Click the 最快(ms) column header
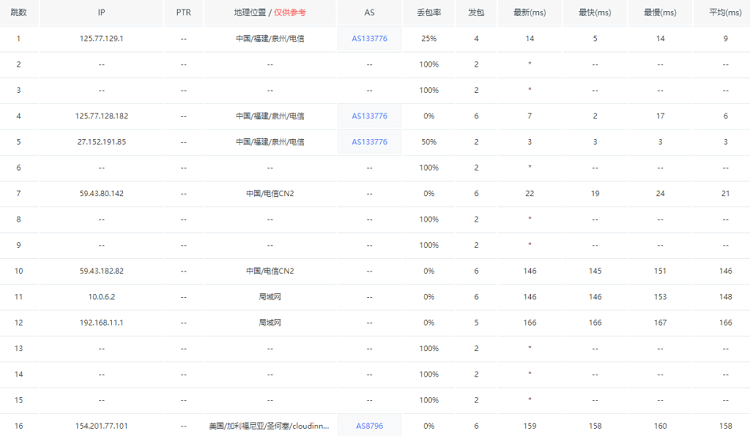The height and width of the screenshot is (436, 750). tap(595, 12)
